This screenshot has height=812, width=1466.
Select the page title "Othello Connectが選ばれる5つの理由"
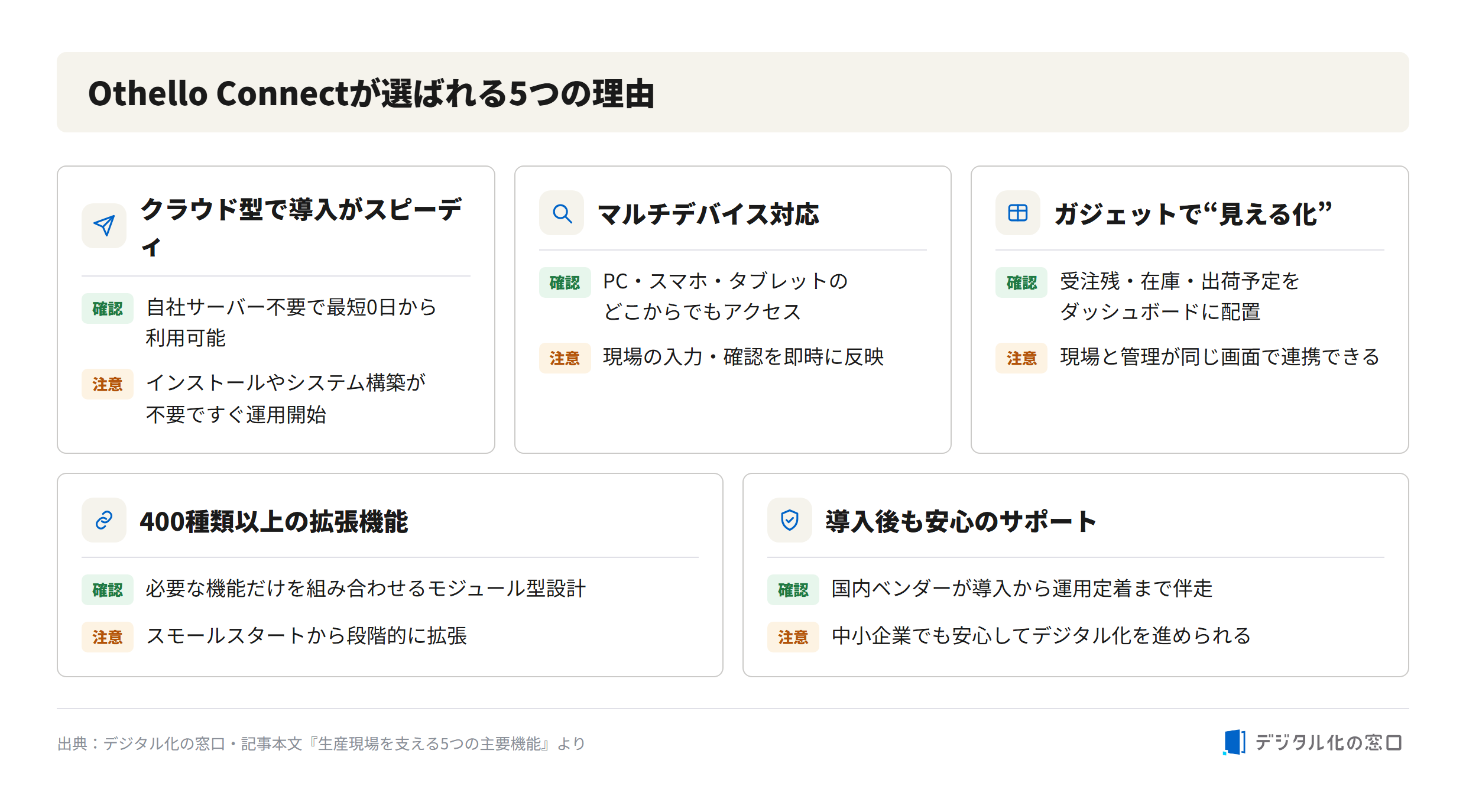coord(371,93)
